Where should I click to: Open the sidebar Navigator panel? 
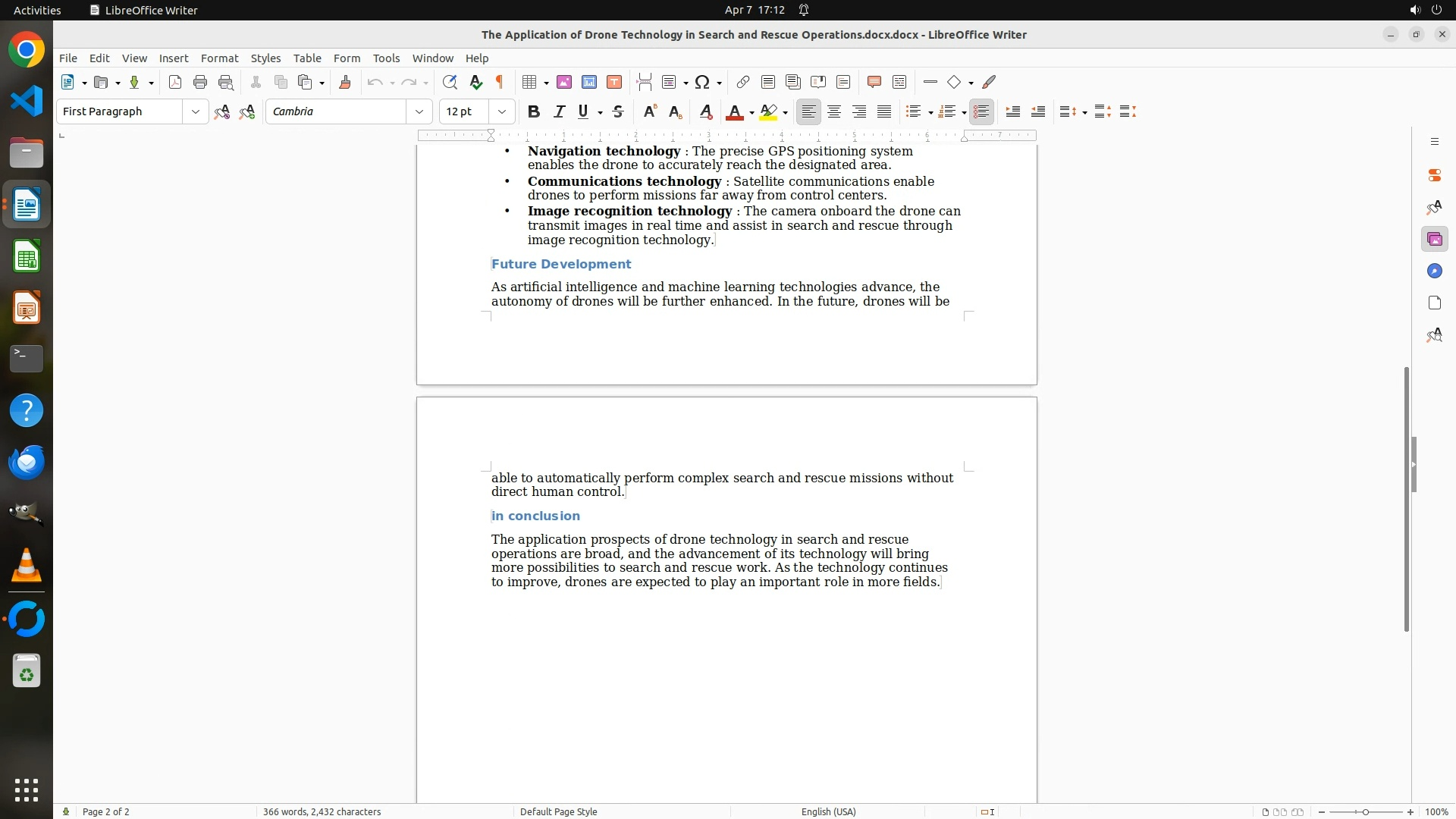pos(1434,271)
